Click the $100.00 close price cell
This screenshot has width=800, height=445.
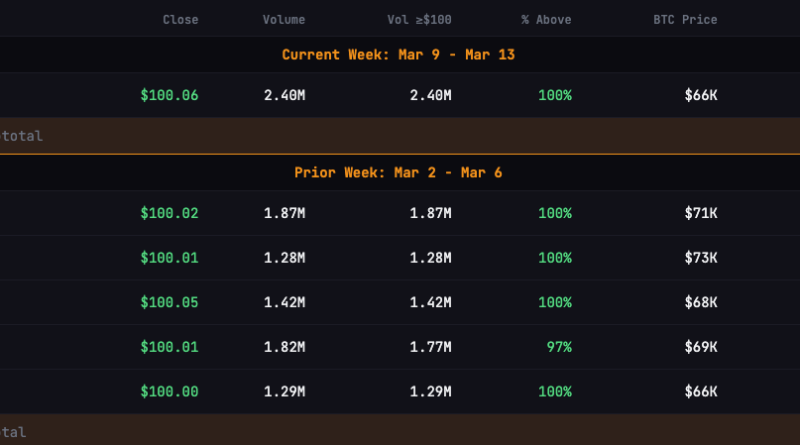[169, 391]
